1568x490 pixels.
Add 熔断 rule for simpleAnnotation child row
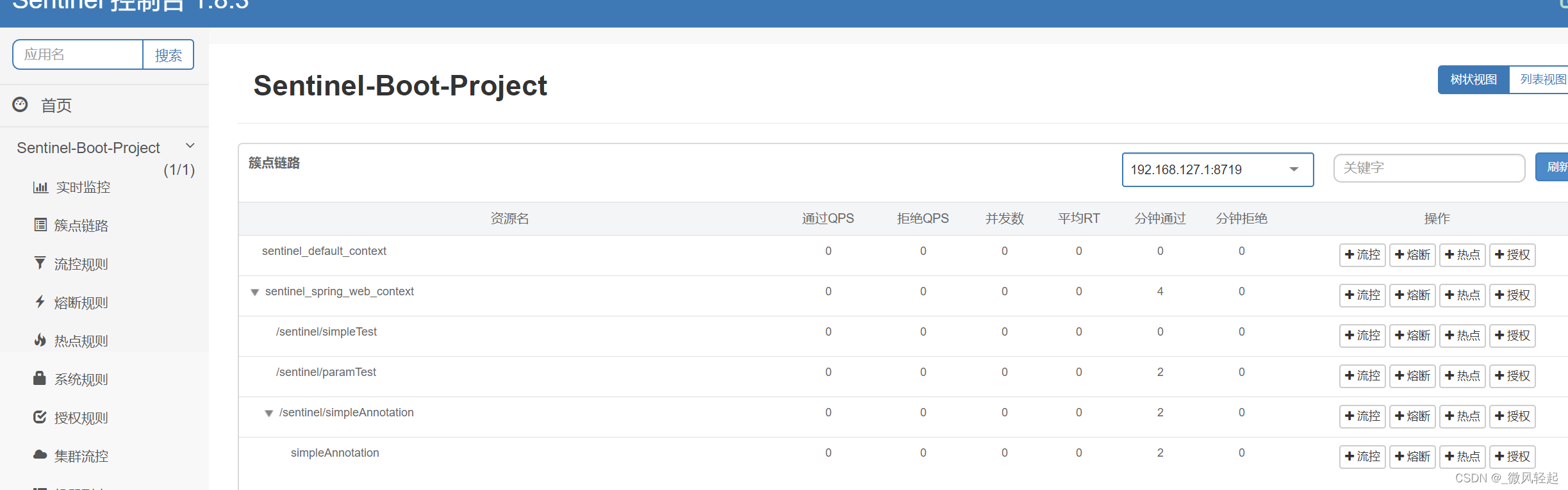tap(1412, 457)
